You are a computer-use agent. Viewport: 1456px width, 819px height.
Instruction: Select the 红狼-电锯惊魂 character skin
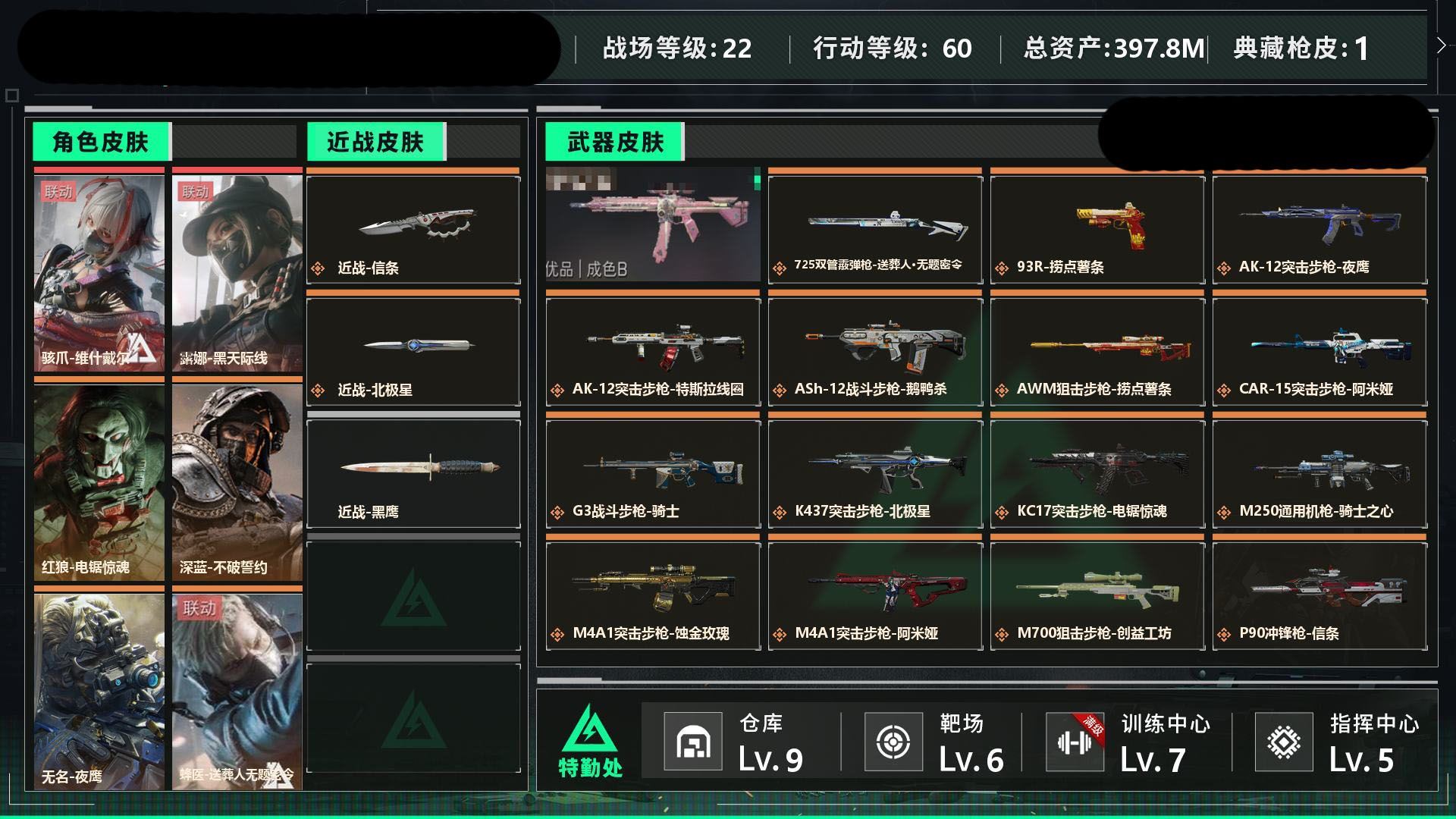tap(99, 482)
